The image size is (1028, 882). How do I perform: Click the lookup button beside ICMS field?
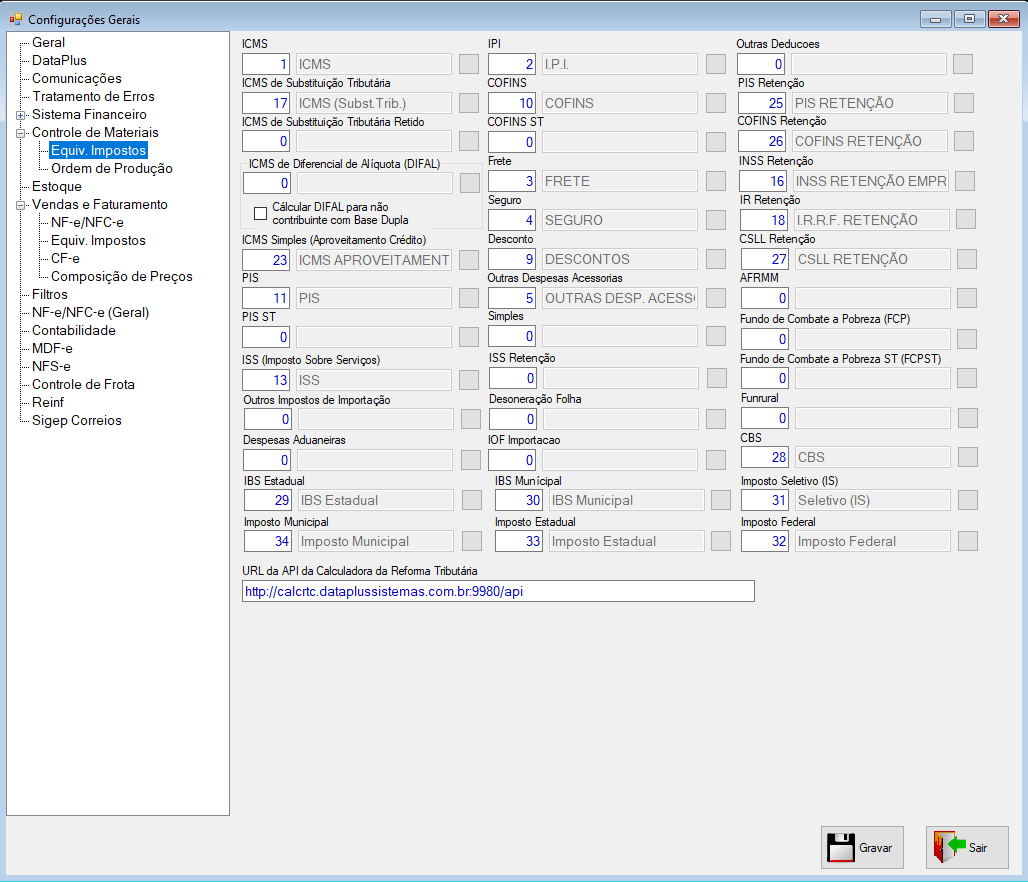pos(469,64)
